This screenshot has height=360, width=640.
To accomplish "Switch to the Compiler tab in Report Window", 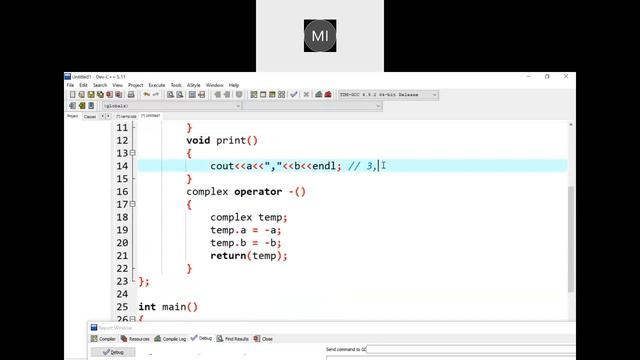I will (103, 339).
